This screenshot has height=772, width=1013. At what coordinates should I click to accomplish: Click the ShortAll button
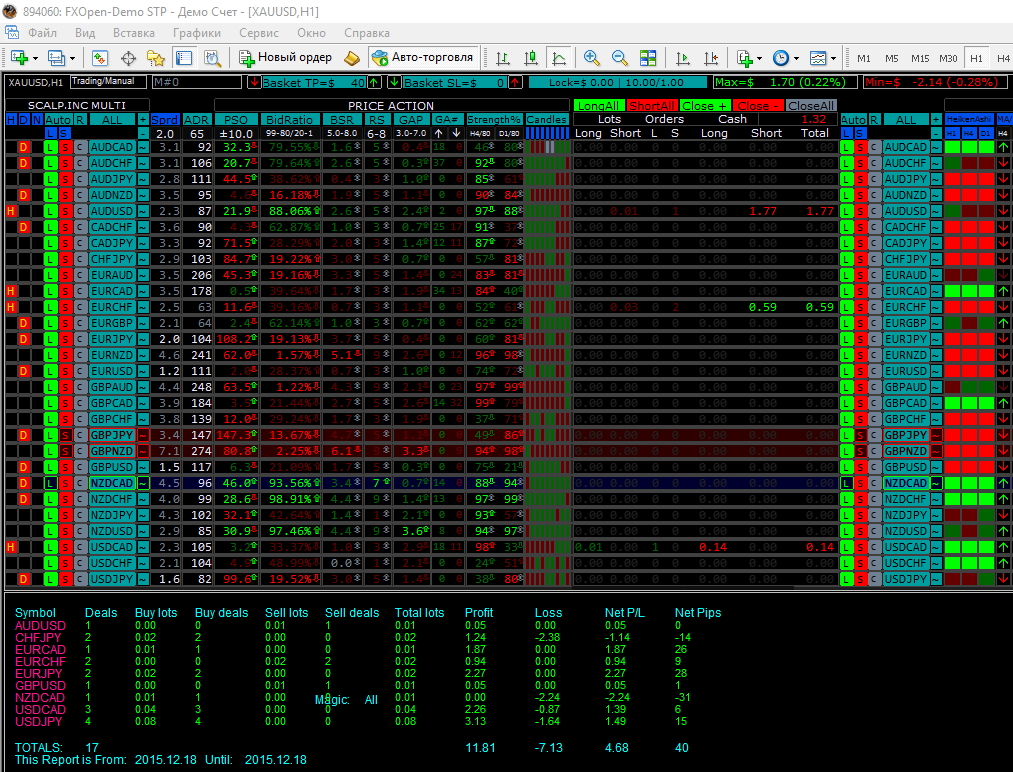click(651, 105)
